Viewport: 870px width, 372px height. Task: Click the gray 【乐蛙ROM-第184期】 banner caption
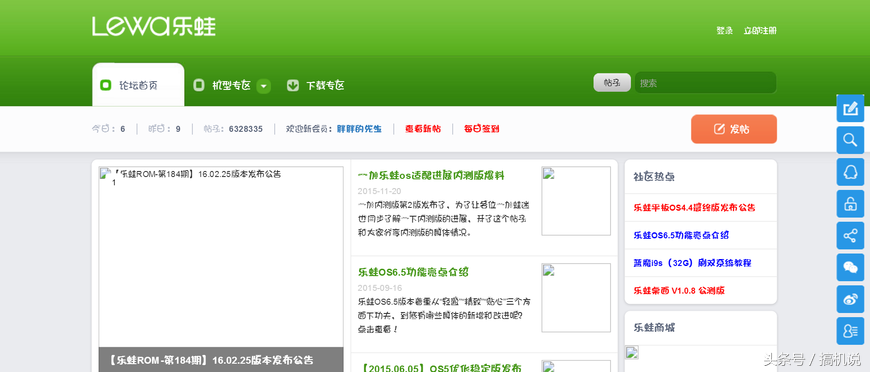221,360
